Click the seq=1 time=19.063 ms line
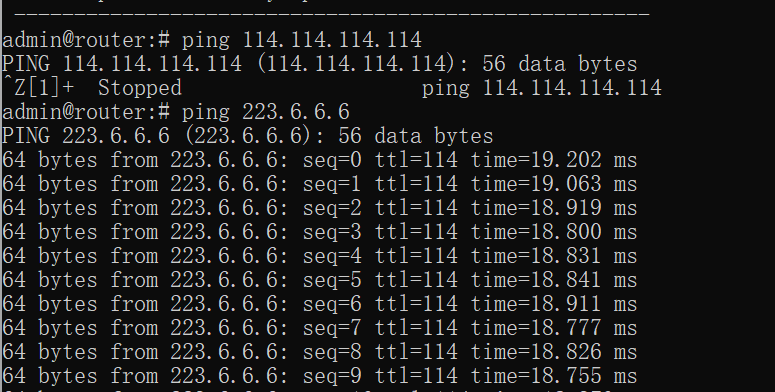The height and width of the screenshot is (392, 775). (320, 184)
